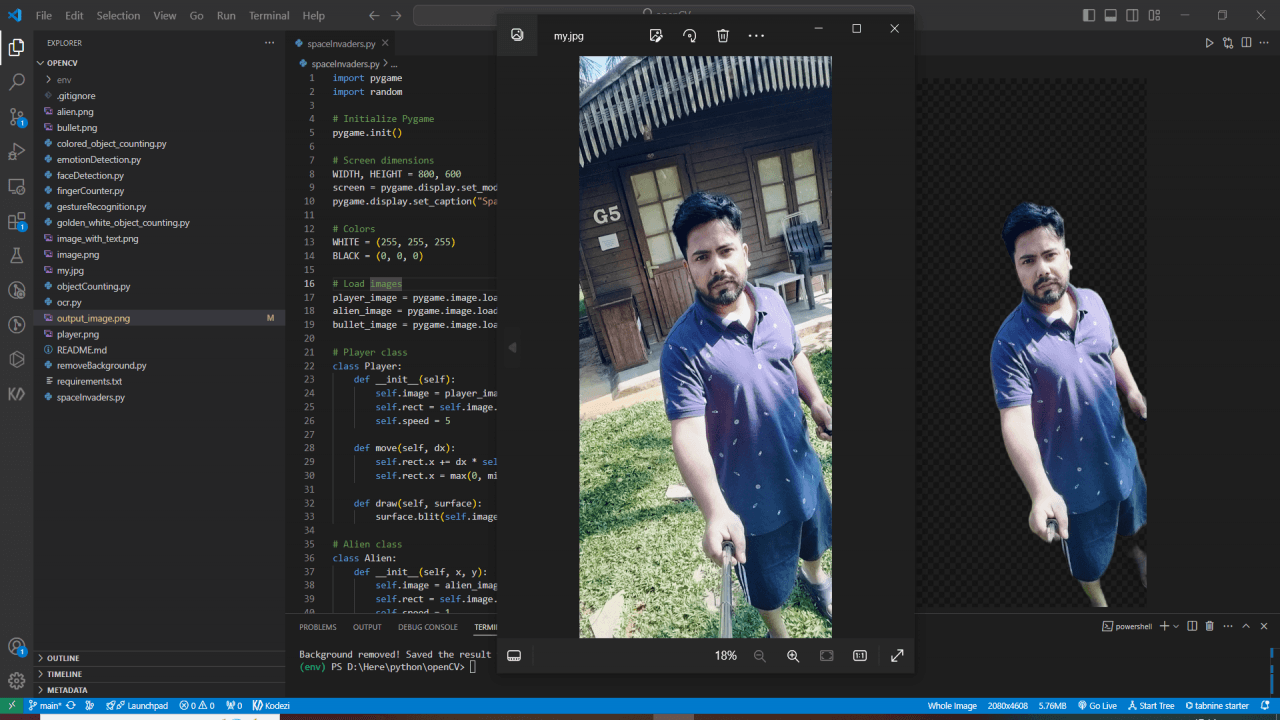1280x720 pixels.
Task: Switch to the PROBLEMS panel tab
Action: (318, 627)
